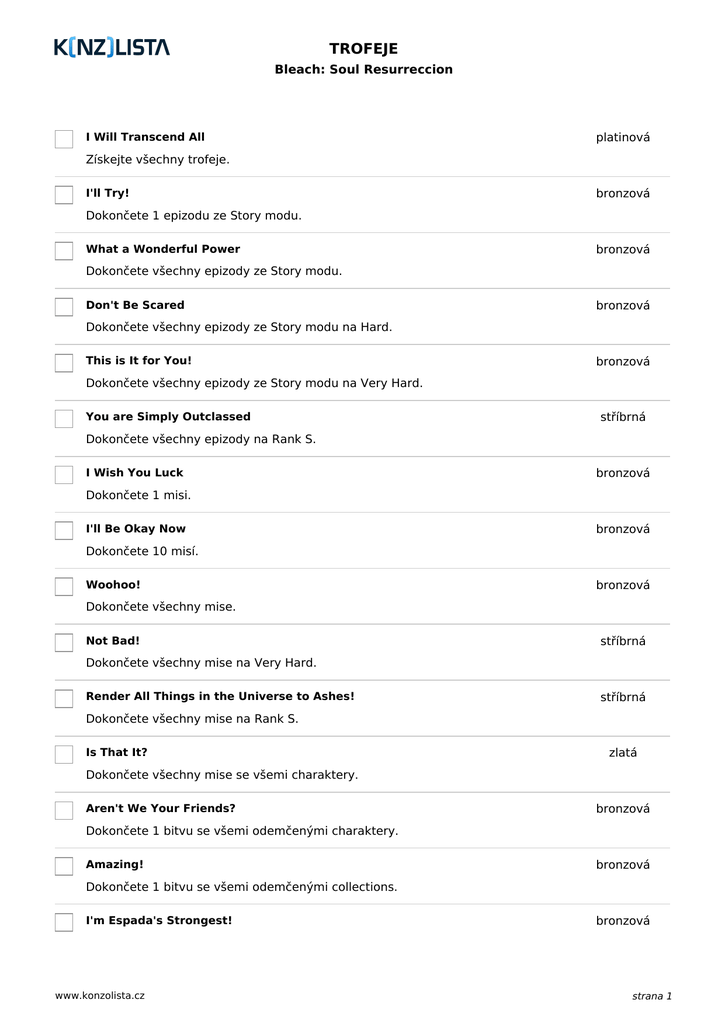Image resolution: width=725 pixels, height=1024 pixels.
Task: Click the Konzolista logo
Action: (x=112, y=47)
